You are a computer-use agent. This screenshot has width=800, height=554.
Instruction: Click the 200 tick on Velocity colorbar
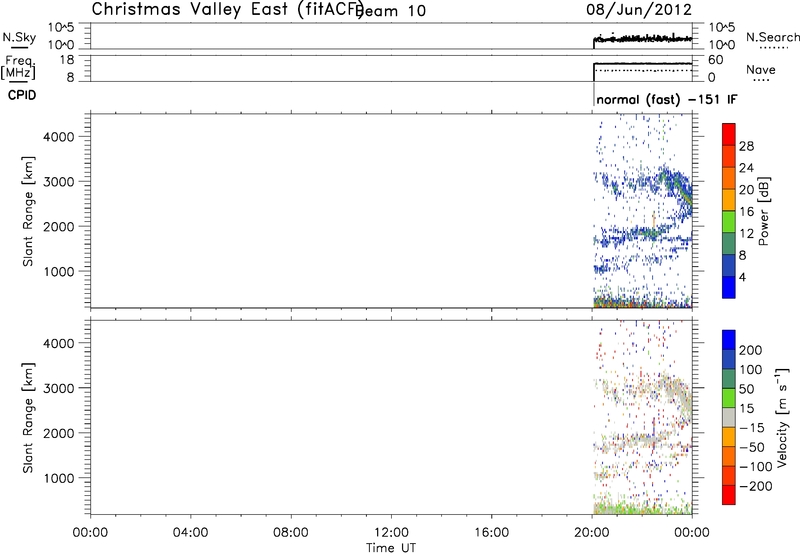pos(751,350)
